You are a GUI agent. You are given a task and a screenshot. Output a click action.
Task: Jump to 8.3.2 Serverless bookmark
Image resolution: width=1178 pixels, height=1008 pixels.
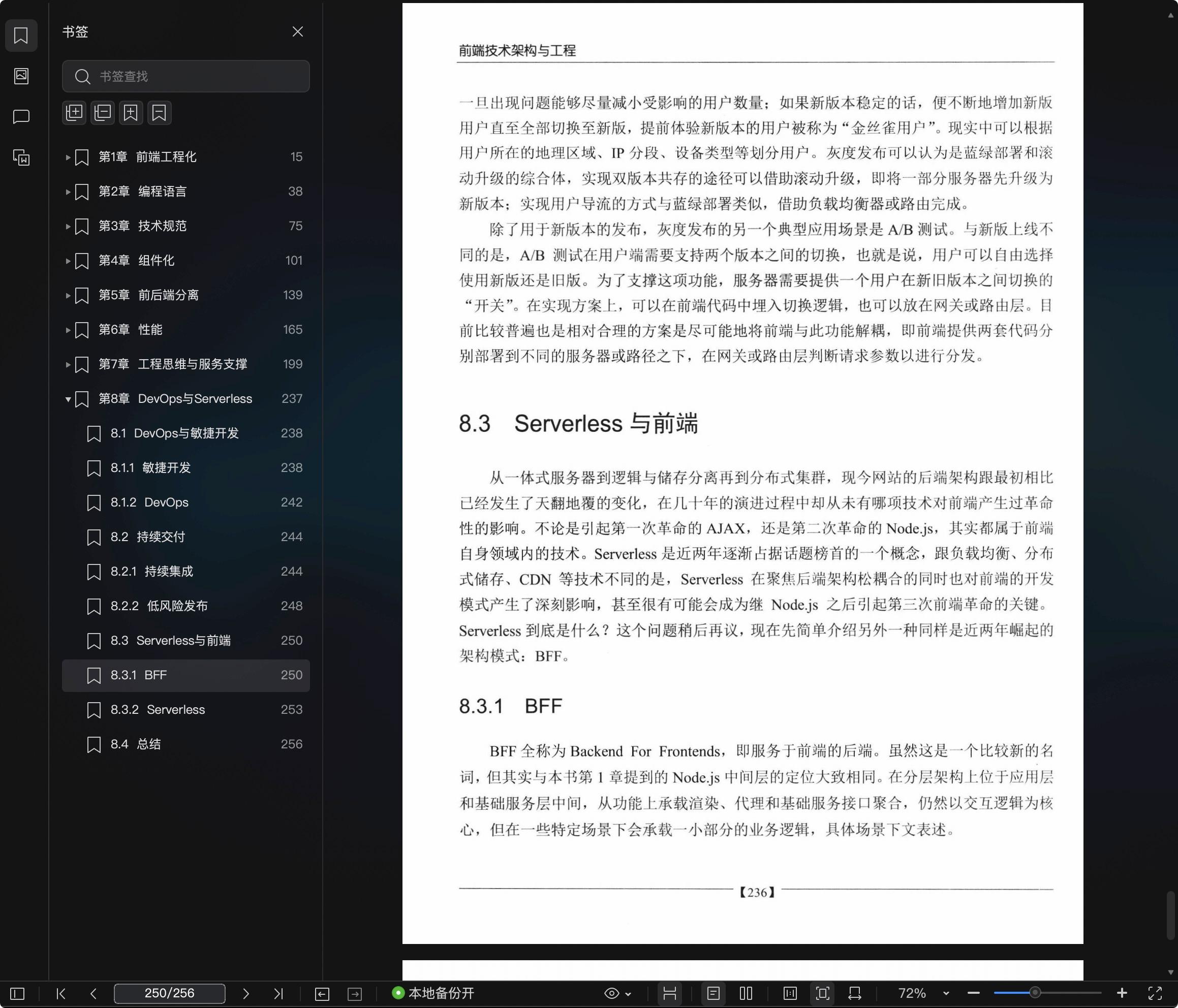tap(186, 710)
